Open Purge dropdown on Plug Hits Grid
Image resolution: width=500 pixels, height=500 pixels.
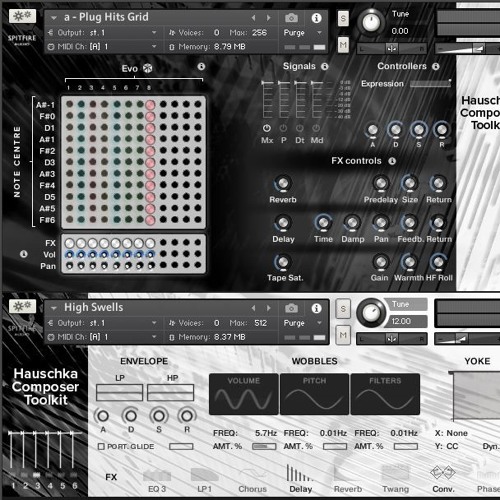tap(319, 33)
